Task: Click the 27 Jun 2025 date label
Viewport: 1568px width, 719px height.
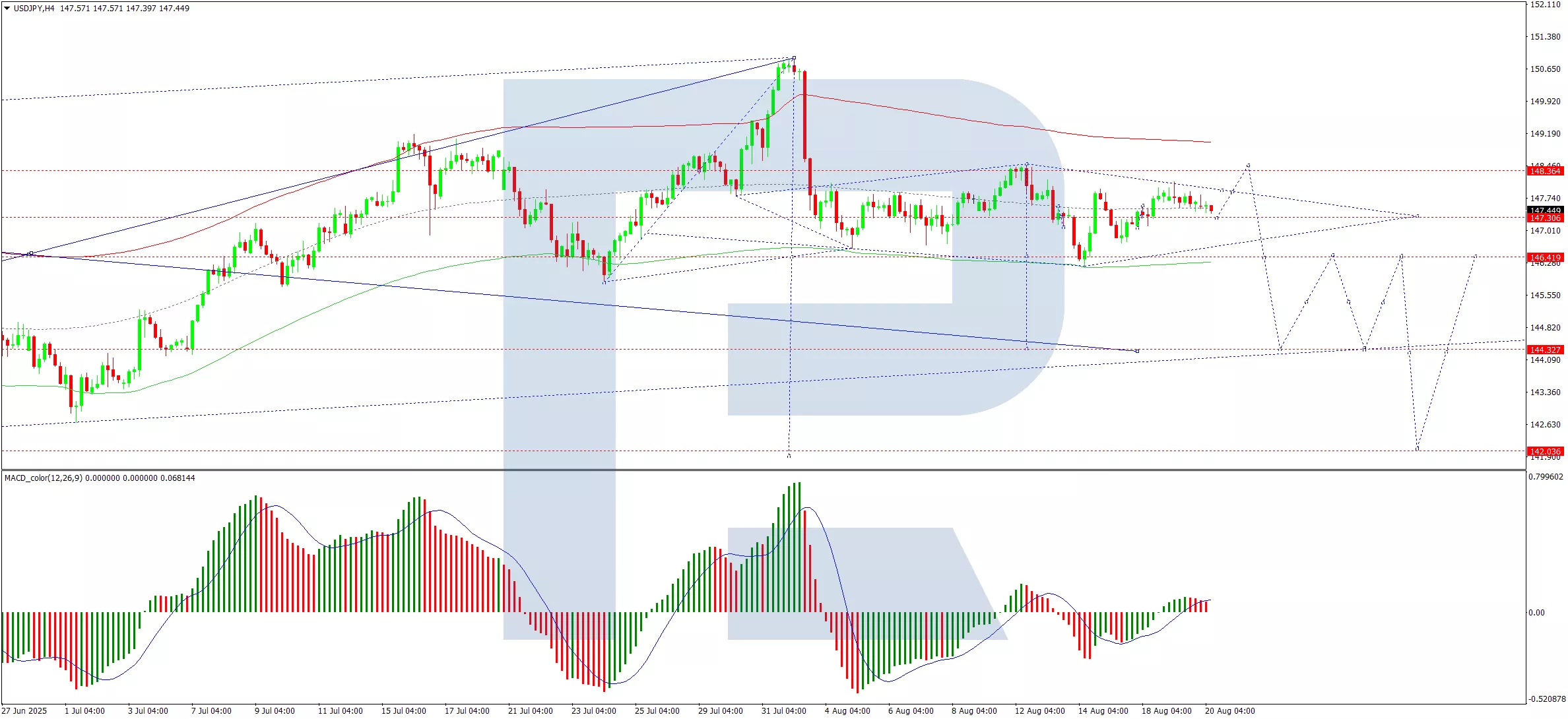Action: (x=25, y=711)
